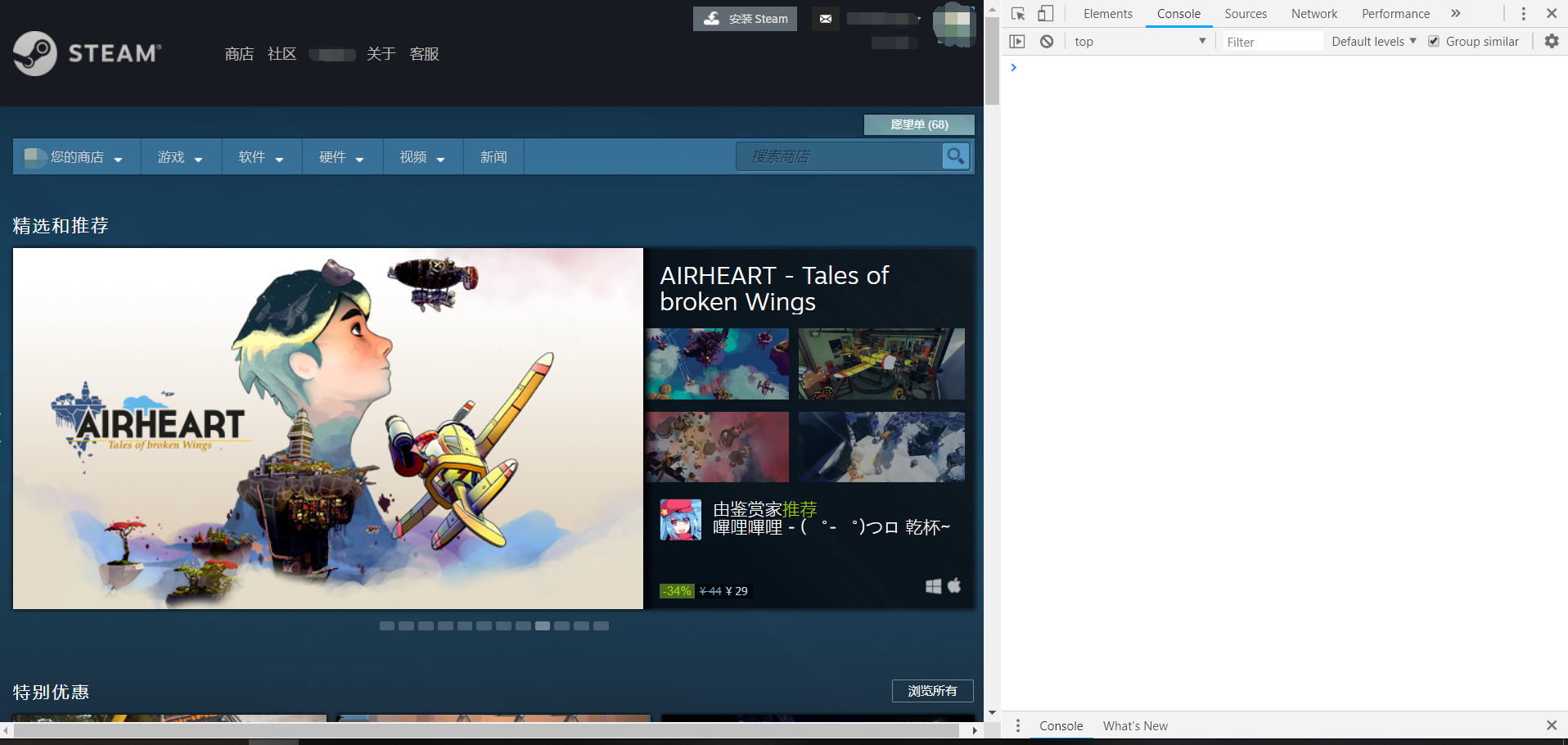The height and width of the screenshot is (745, 1568).
Task: Switch to the Network tab
Action: 1314,14
